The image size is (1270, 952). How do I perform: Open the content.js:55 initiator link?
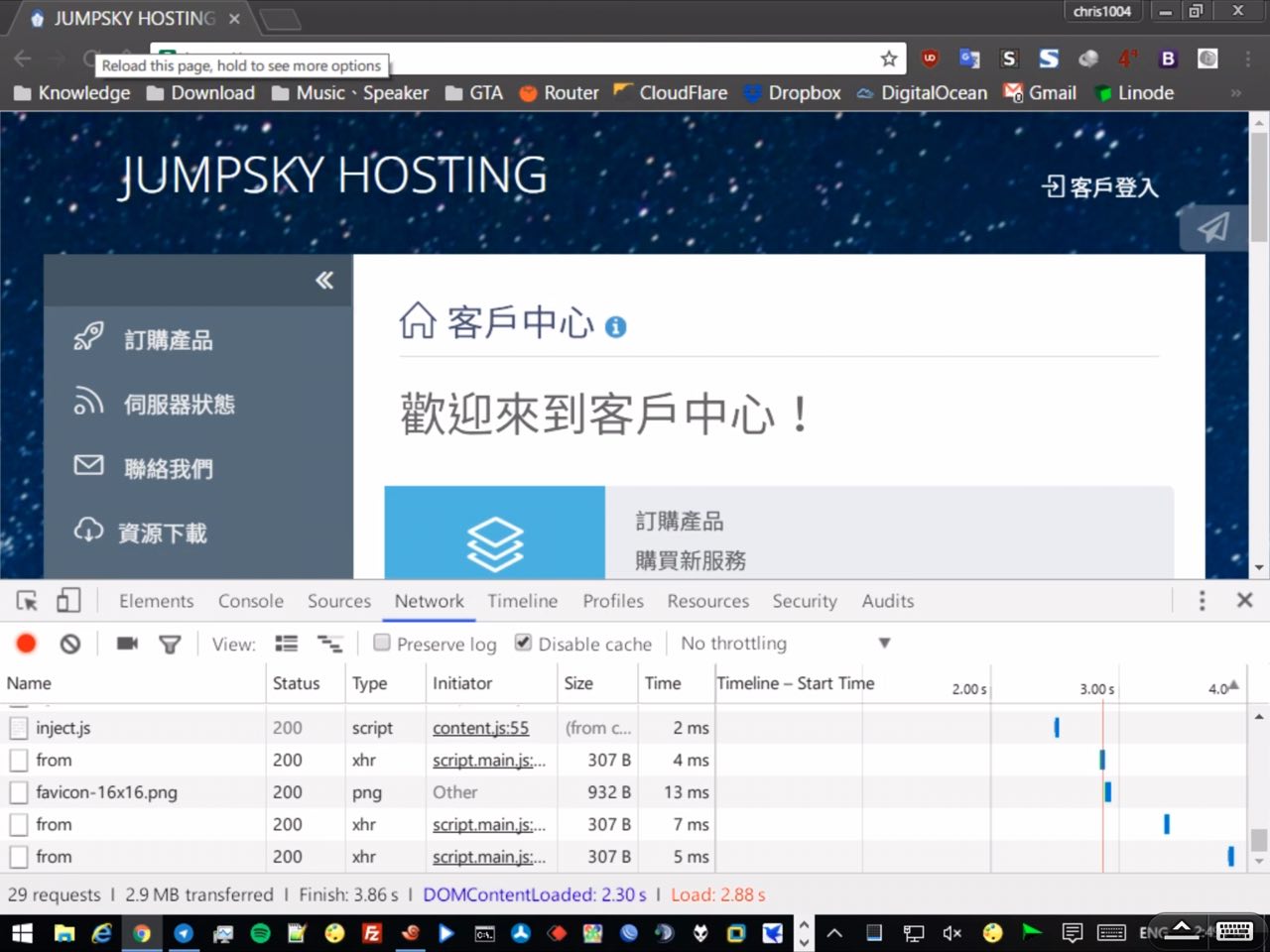click(x=480, y=728)
